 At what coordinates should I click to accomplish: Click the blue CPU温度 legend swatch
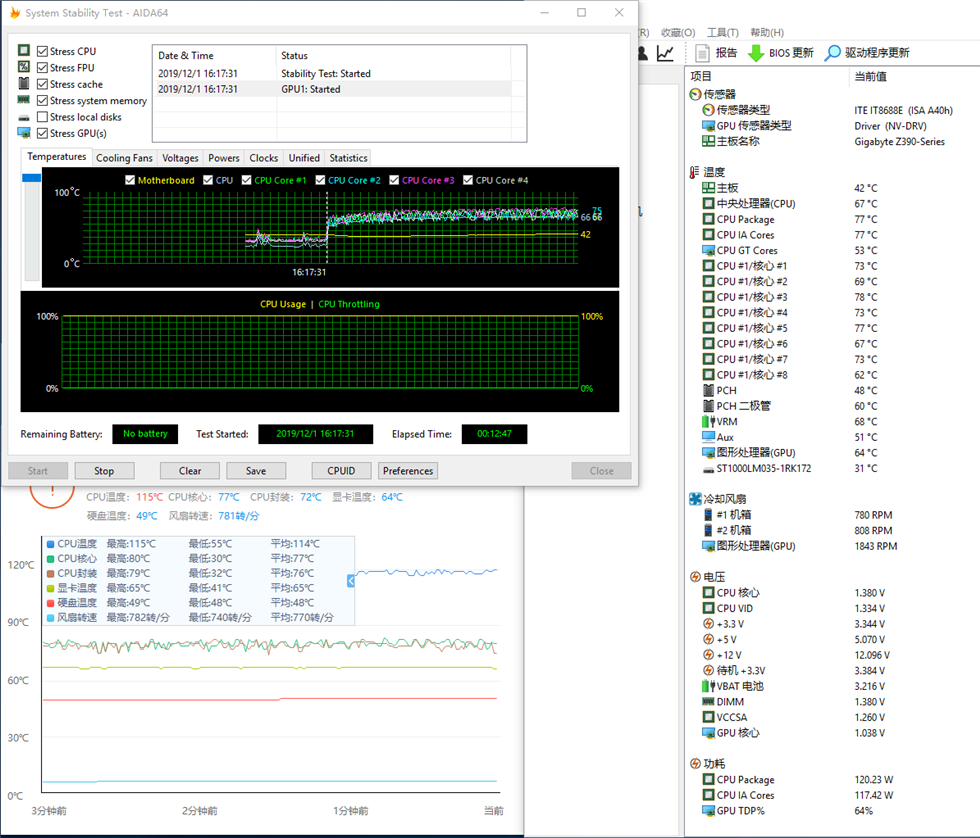pos(50,544)
